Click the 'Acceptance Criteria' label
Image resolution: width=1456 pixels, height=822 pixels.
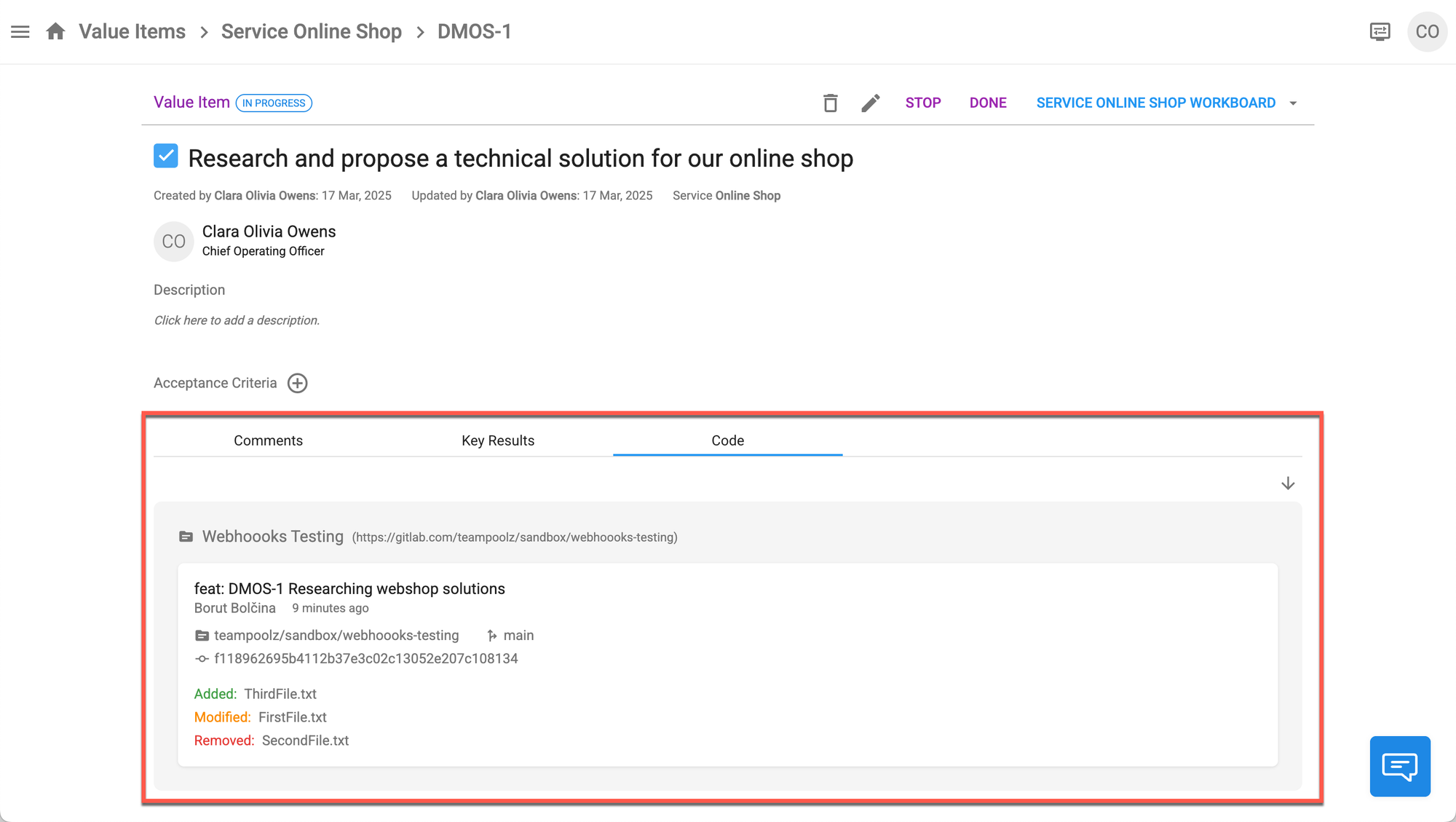coord(215,383)
